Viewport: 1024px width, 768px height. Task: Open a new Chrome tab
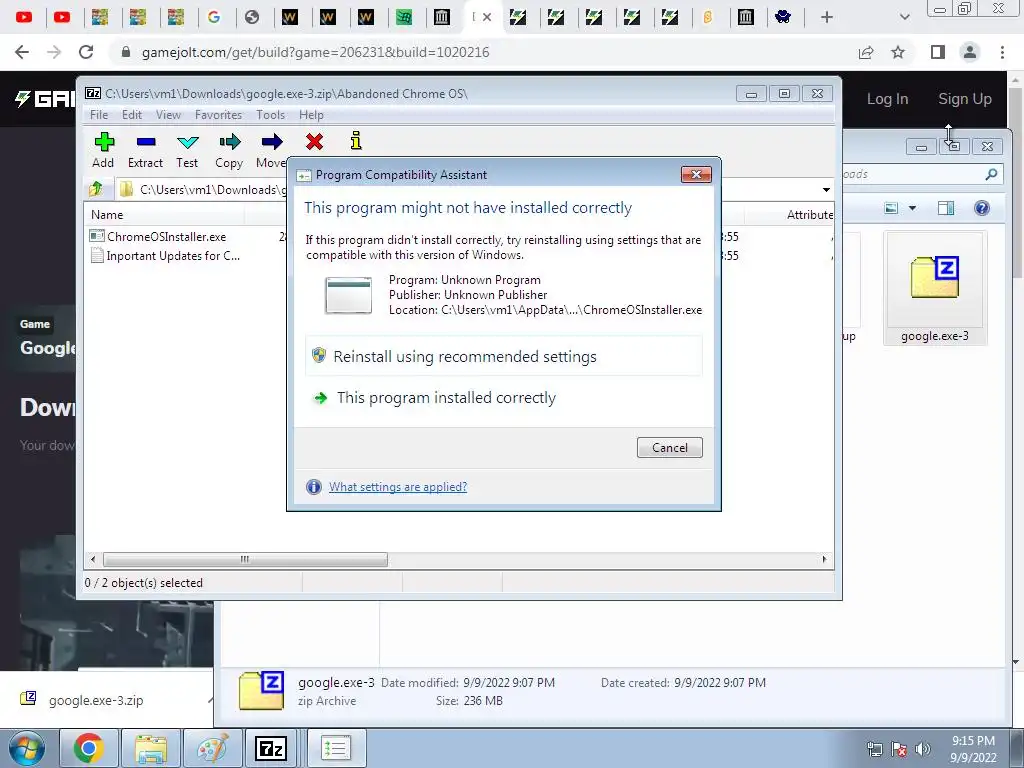(x=827, y=18)
